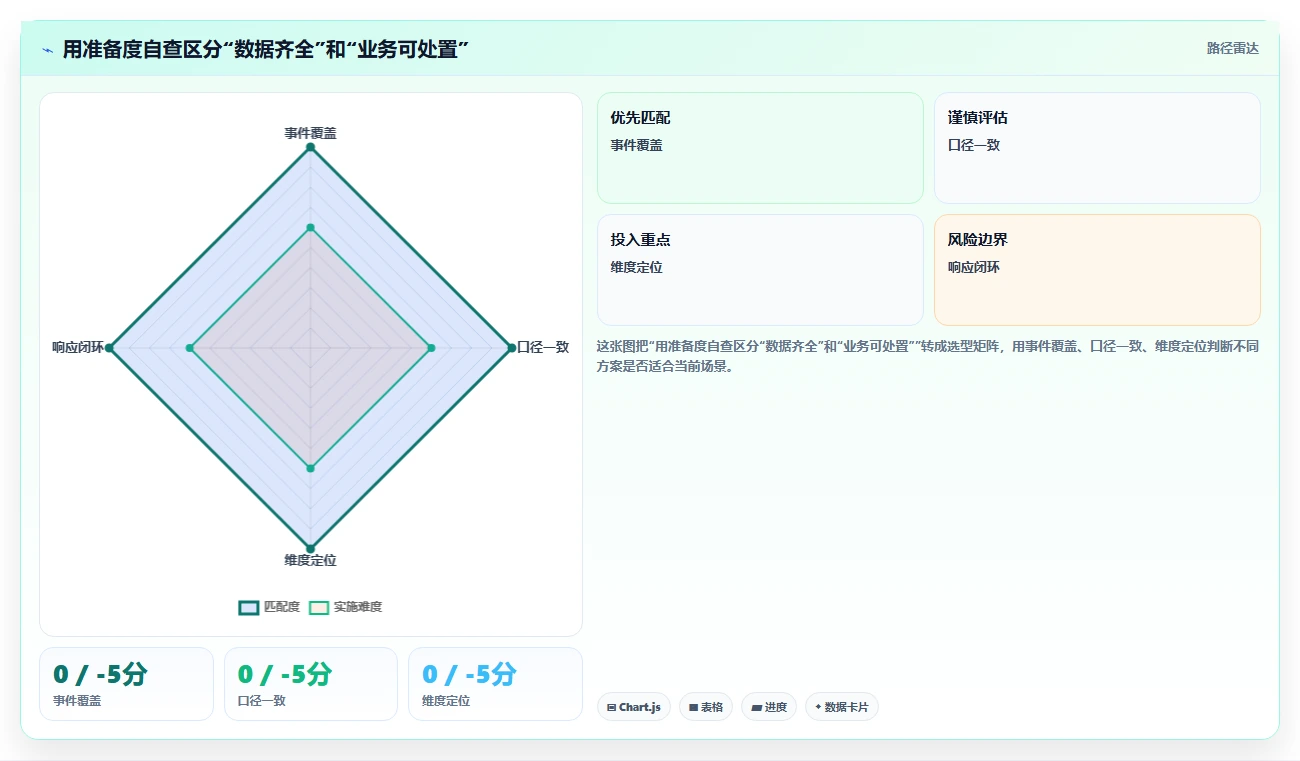Click the lightning icon beside the title
Viewport: 1300px width, 761px height.
pos(48,49)
